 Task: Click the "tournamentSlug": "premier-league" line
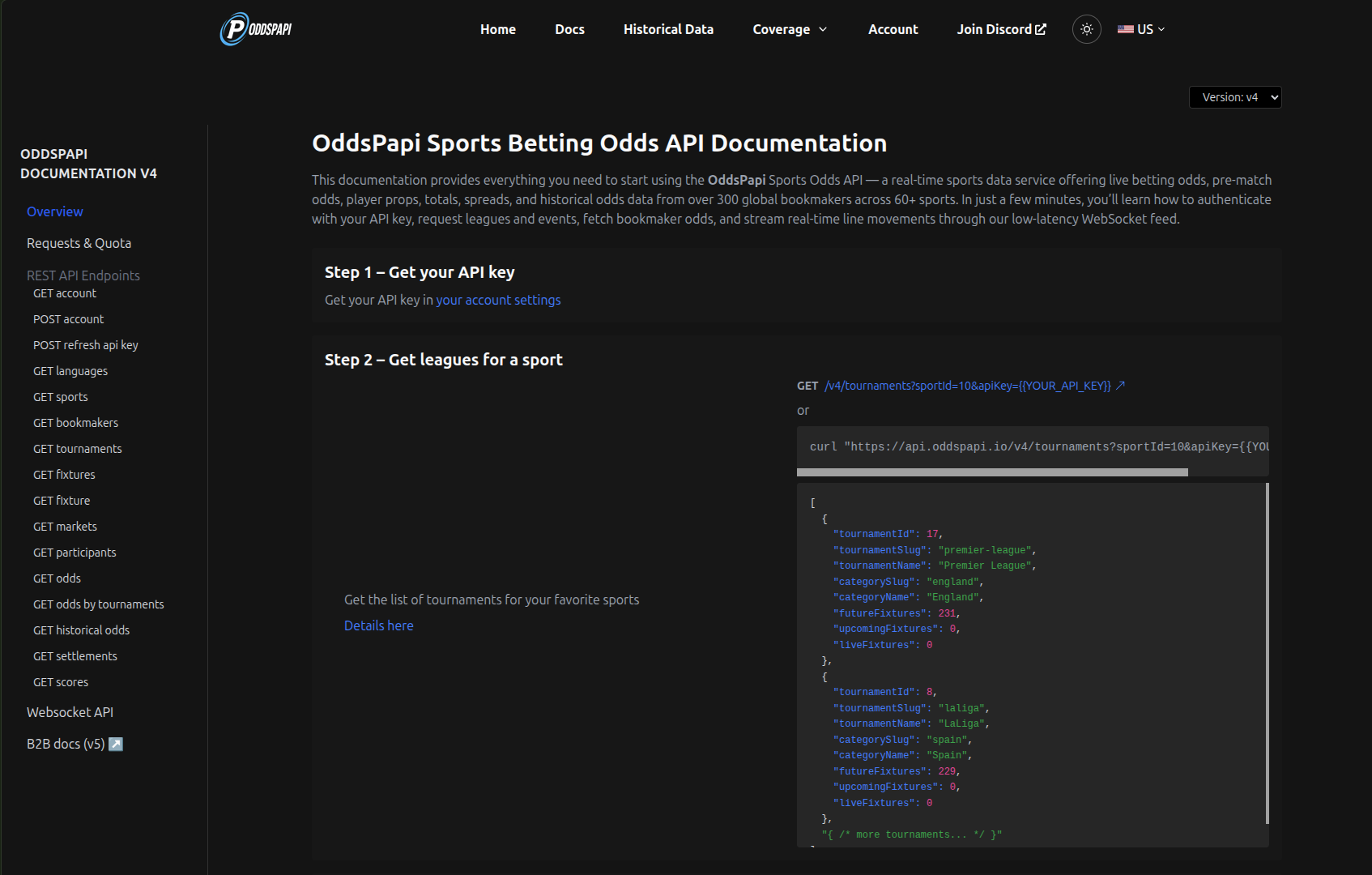[x=935, y=550]
